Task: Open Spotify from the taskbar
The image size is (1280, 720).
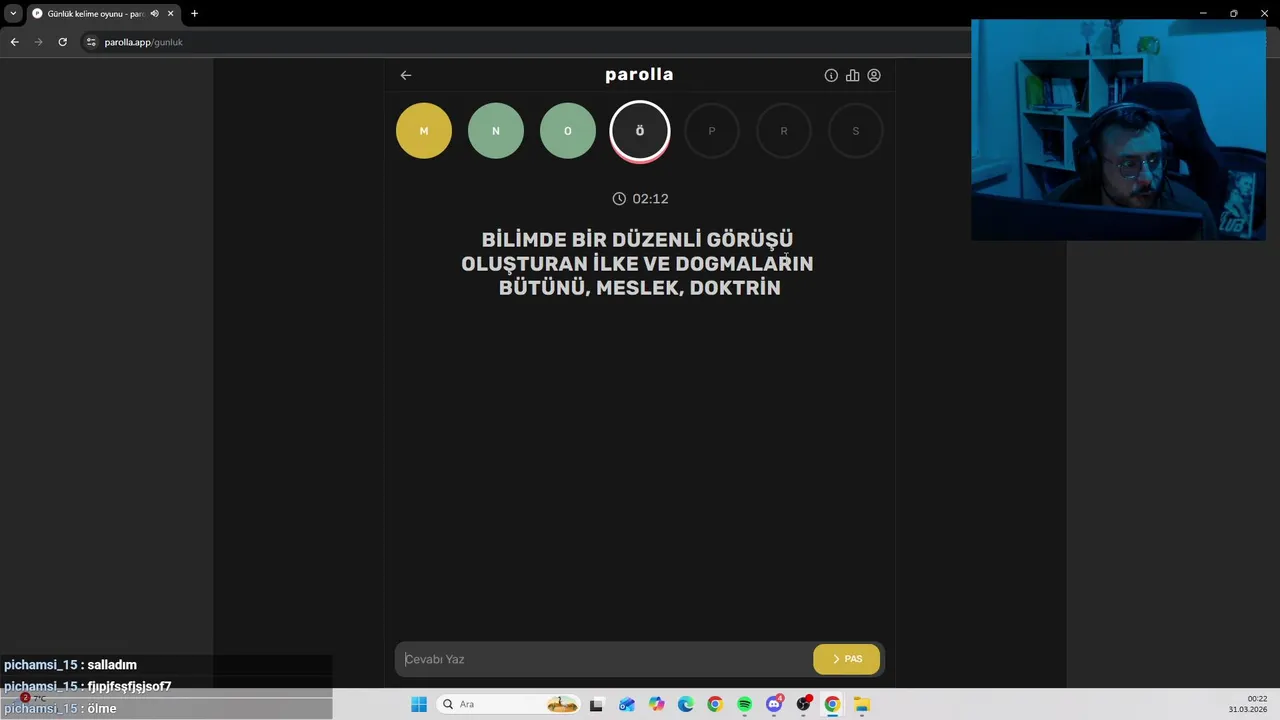Action: point(744,704)
